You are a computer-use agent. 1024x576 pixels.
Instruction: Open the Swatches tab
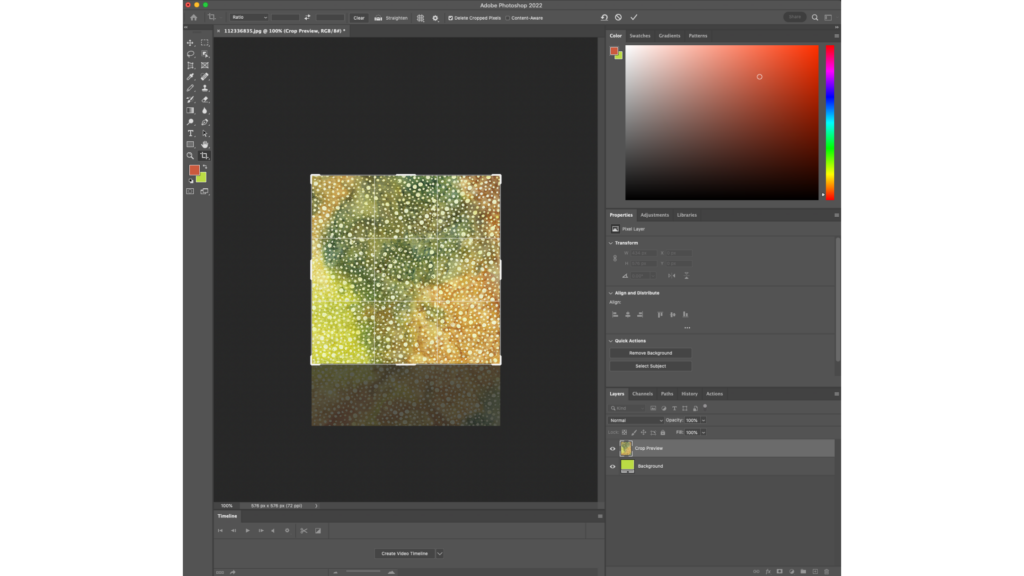tap(640, 36)
